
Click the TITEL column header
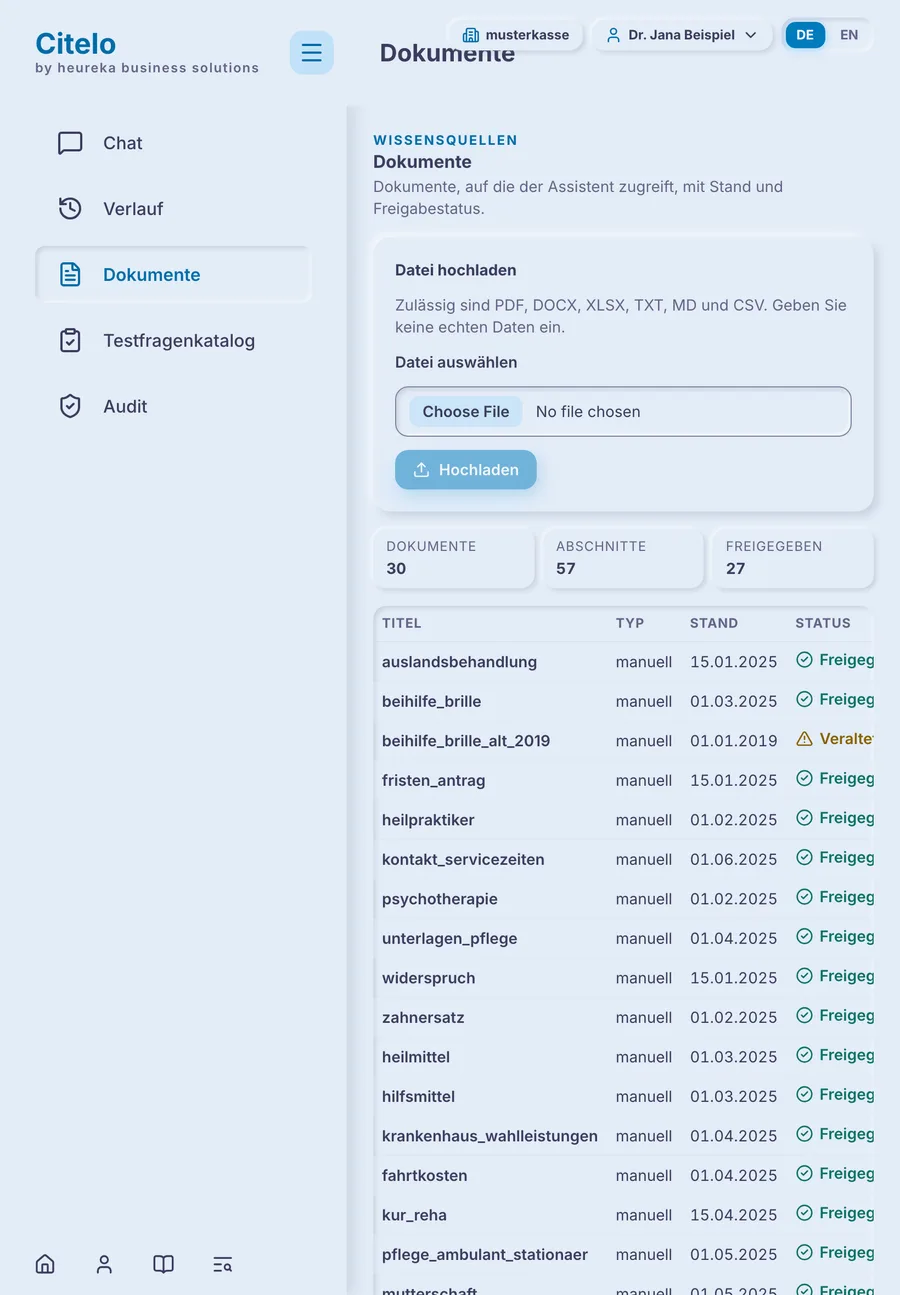point(402,623)
